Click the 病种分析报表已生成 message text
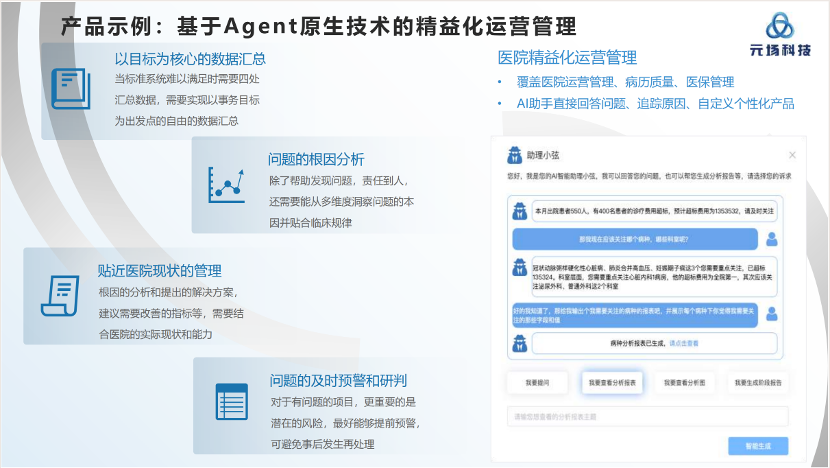 [639, 344]
